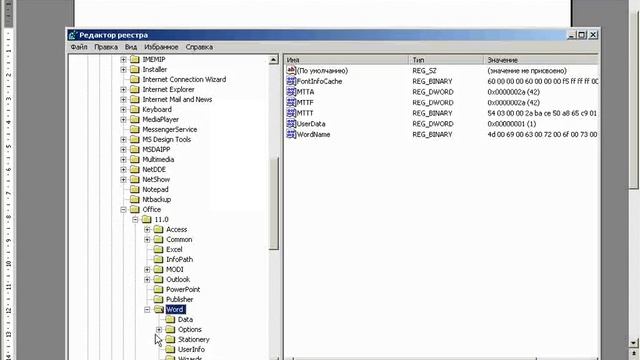640x360 pixels.
Task: Collapse the Office key
Action: (123, 210)
